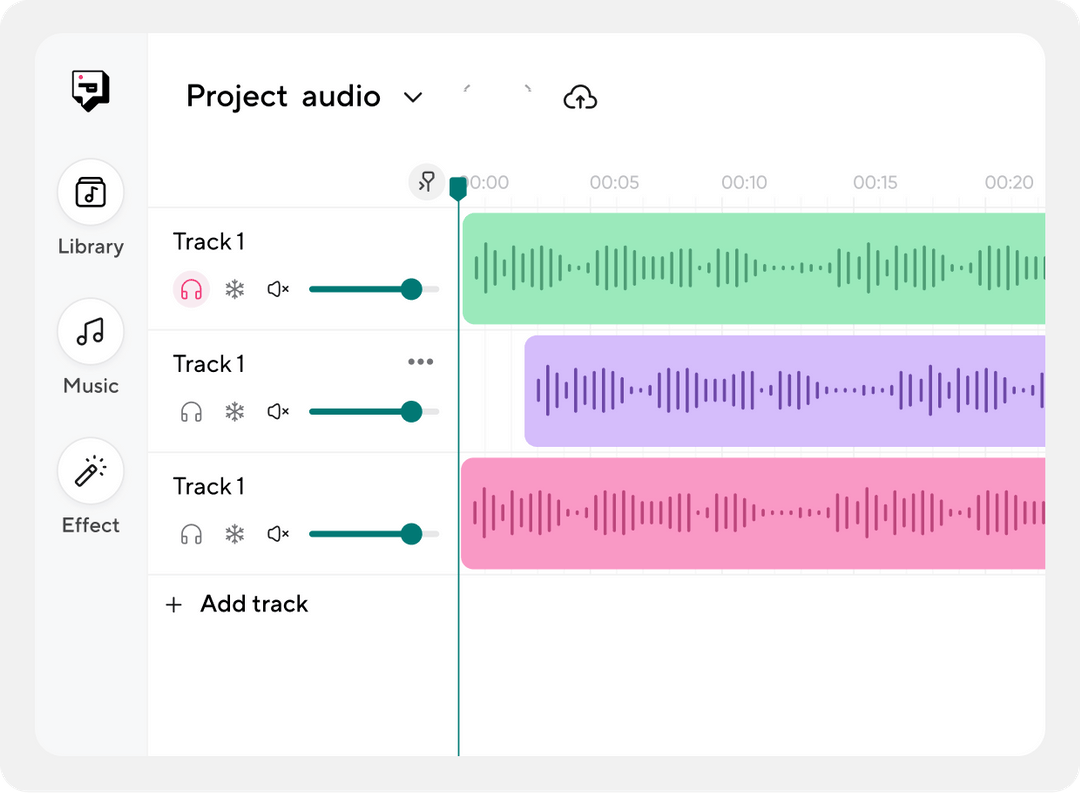Click Add track
1080x793 pixels.
(x=236, y=604)
